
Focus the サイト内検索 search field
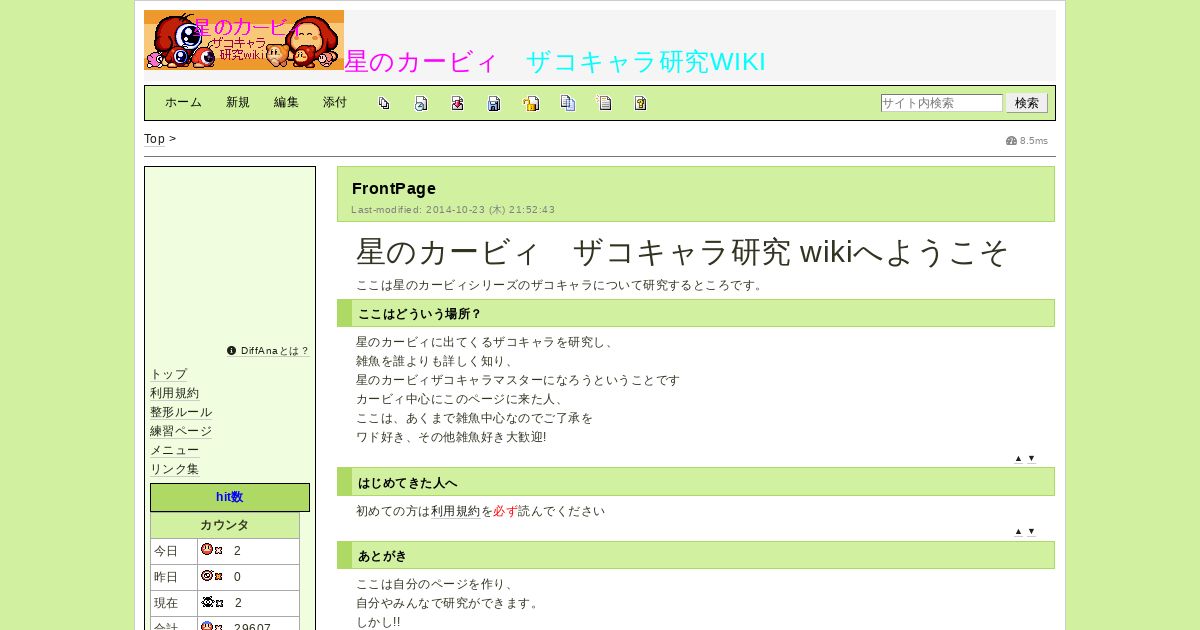coord(942,103)
